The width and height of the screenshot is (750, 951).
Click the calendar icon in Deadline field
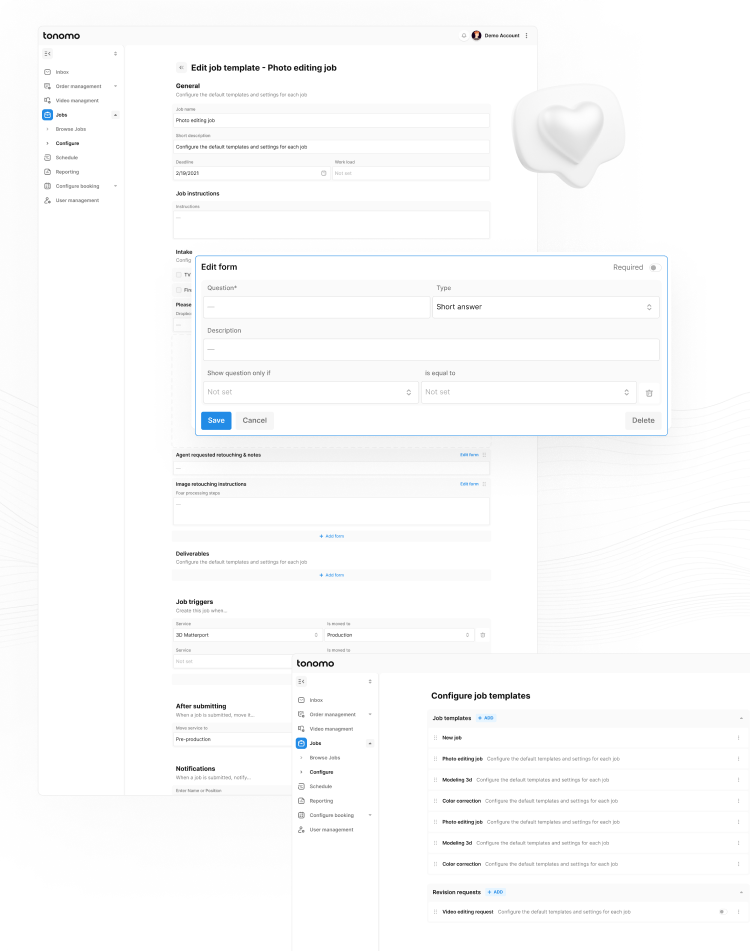tap(323, 173)
